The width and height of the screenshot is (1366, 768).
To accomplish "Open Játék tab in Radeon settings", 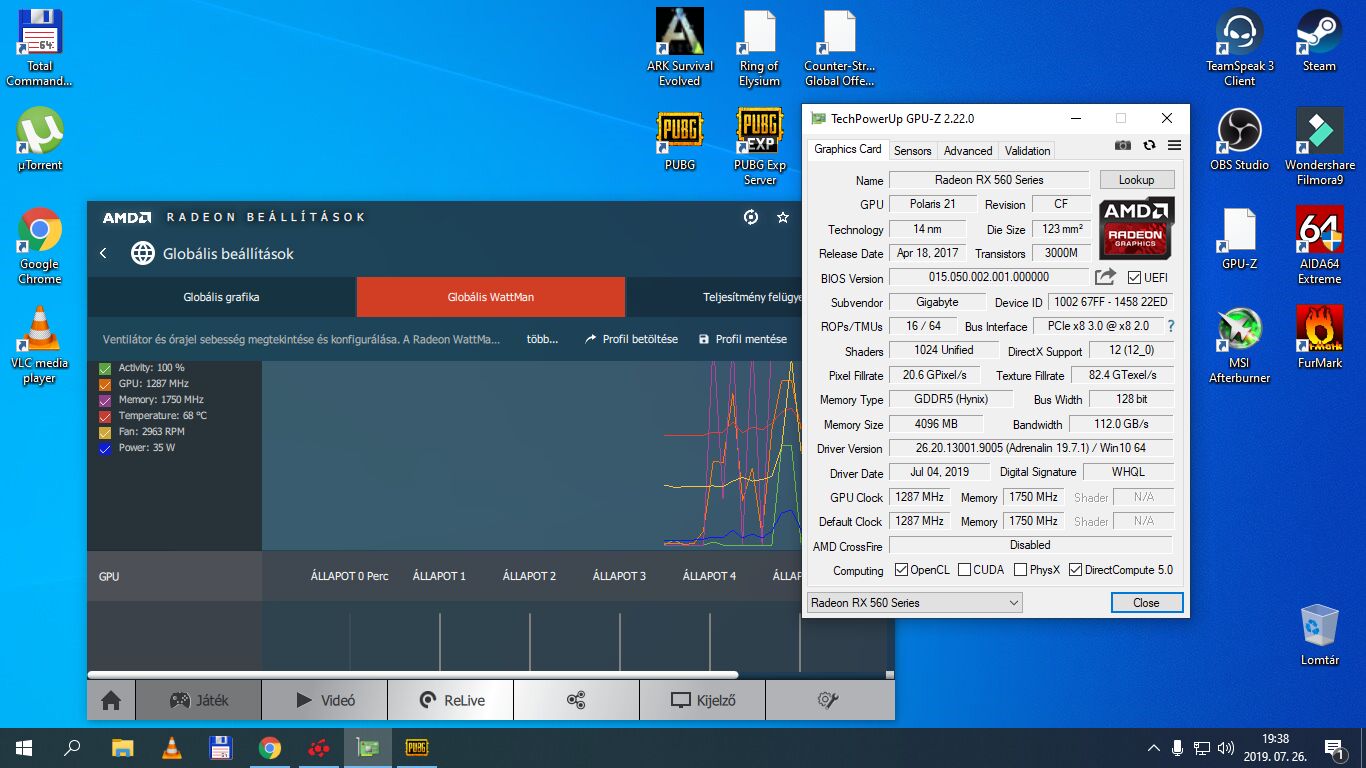I will tap(199, 700).
